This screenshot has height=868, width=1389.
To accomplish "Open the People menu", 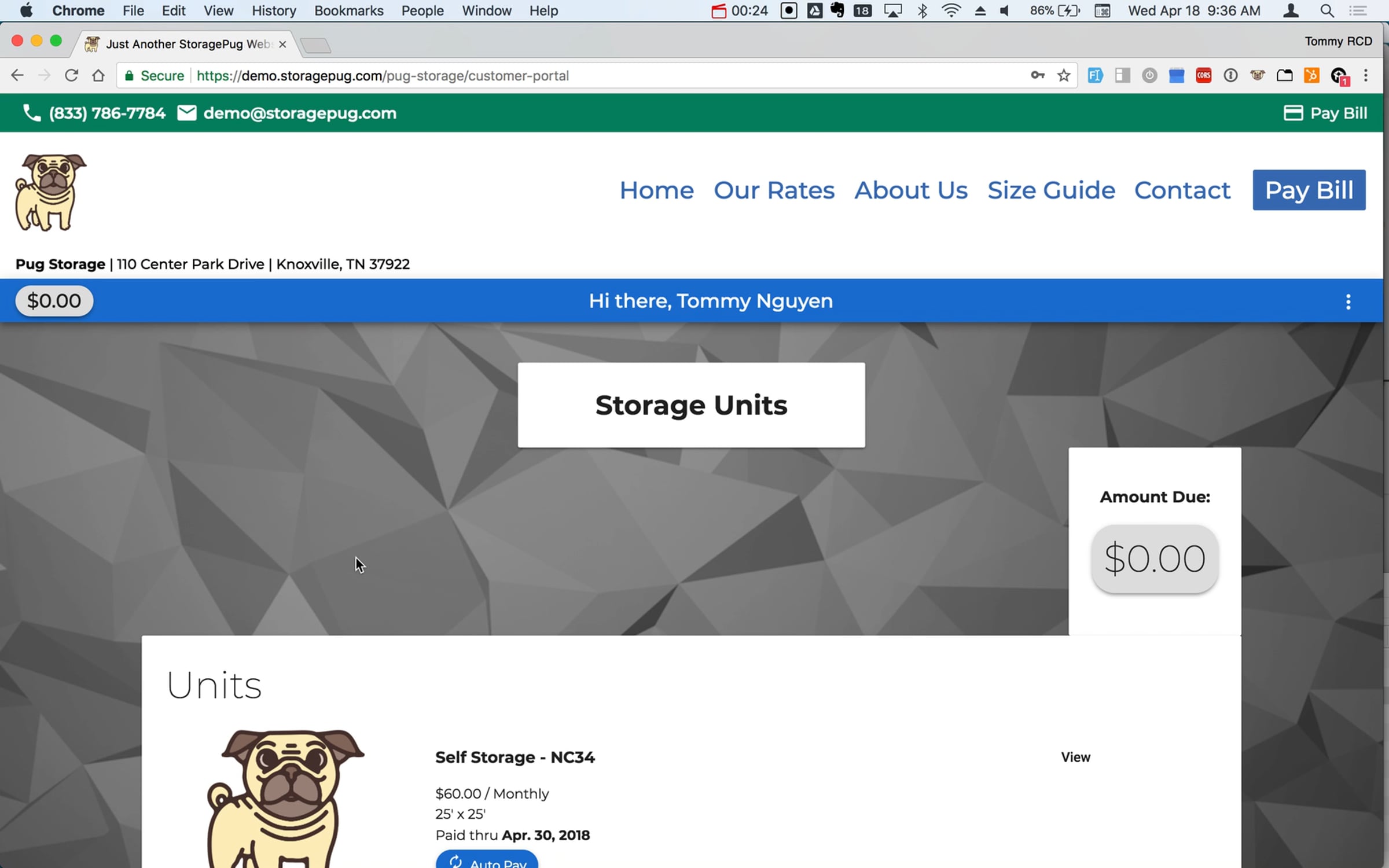I will pyautogui.click(x=422, y=10).
